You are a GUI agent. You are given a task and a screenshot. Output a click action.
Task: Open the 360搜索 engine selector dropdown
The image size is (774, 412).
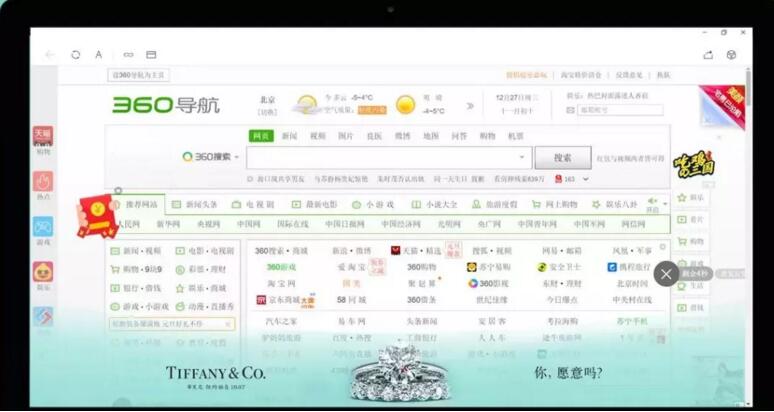pos(236,157)
